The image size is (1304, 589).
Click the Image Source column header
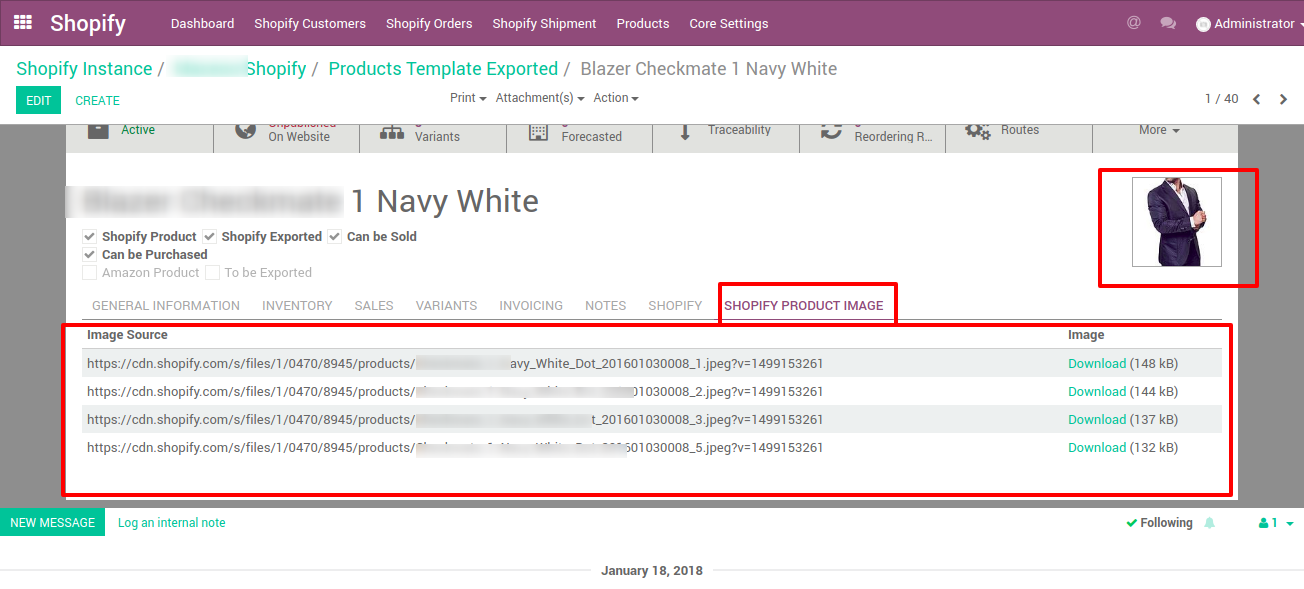click(x=127, y=335)
